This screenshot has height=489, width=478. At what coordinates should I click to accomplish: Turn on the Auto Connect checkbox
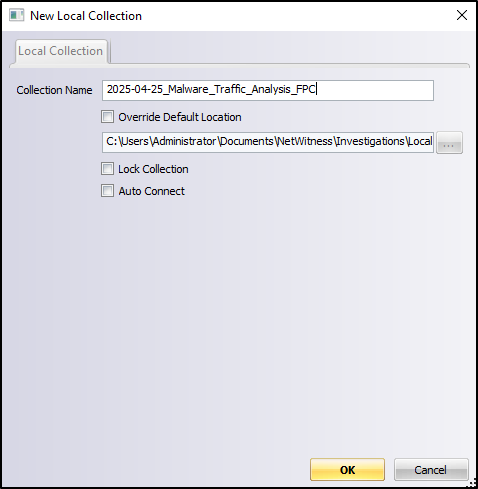point(107,191)
